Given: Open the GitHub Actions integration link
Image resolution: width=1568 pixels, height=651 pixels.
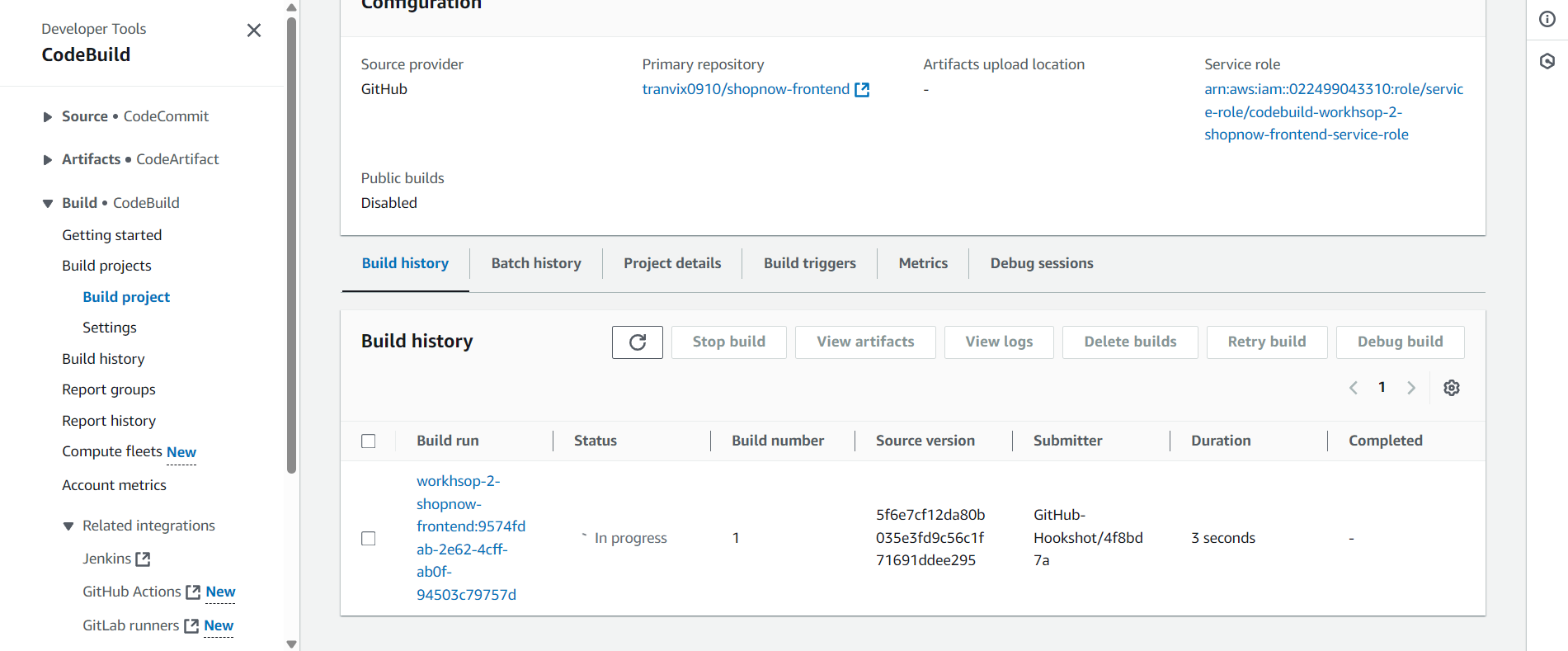Looking at the screenshot, I should pyautogui.click(x=131, y=592).
